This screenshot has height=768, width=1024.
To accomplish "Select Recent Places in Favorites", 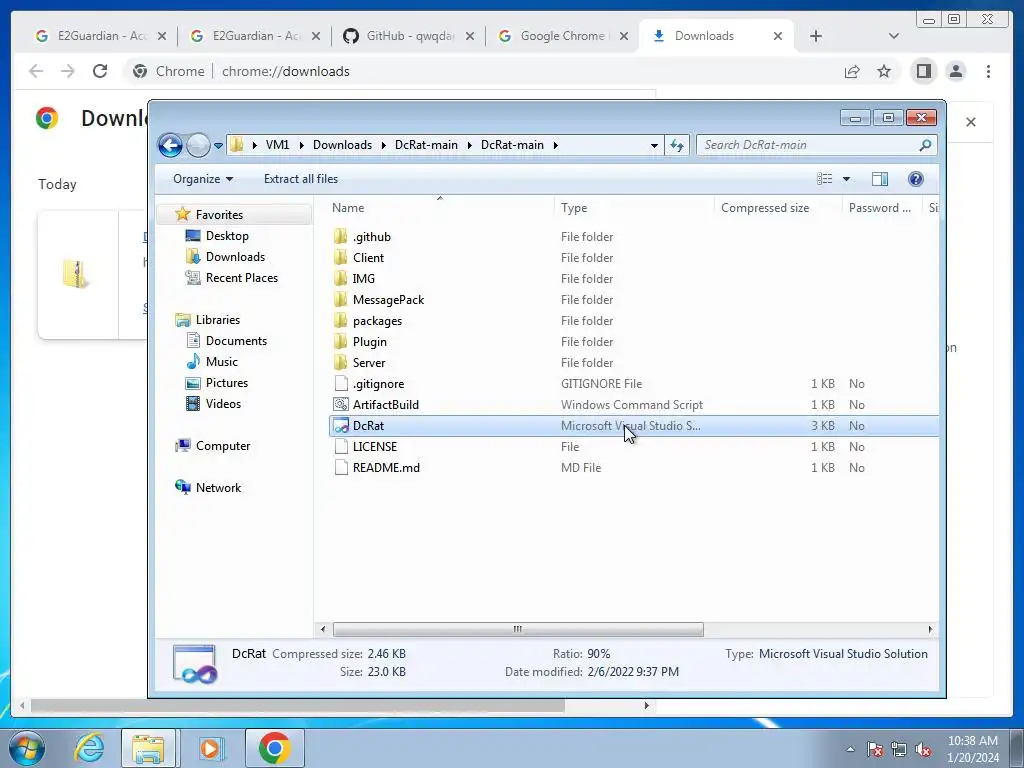I will [242, 278].
